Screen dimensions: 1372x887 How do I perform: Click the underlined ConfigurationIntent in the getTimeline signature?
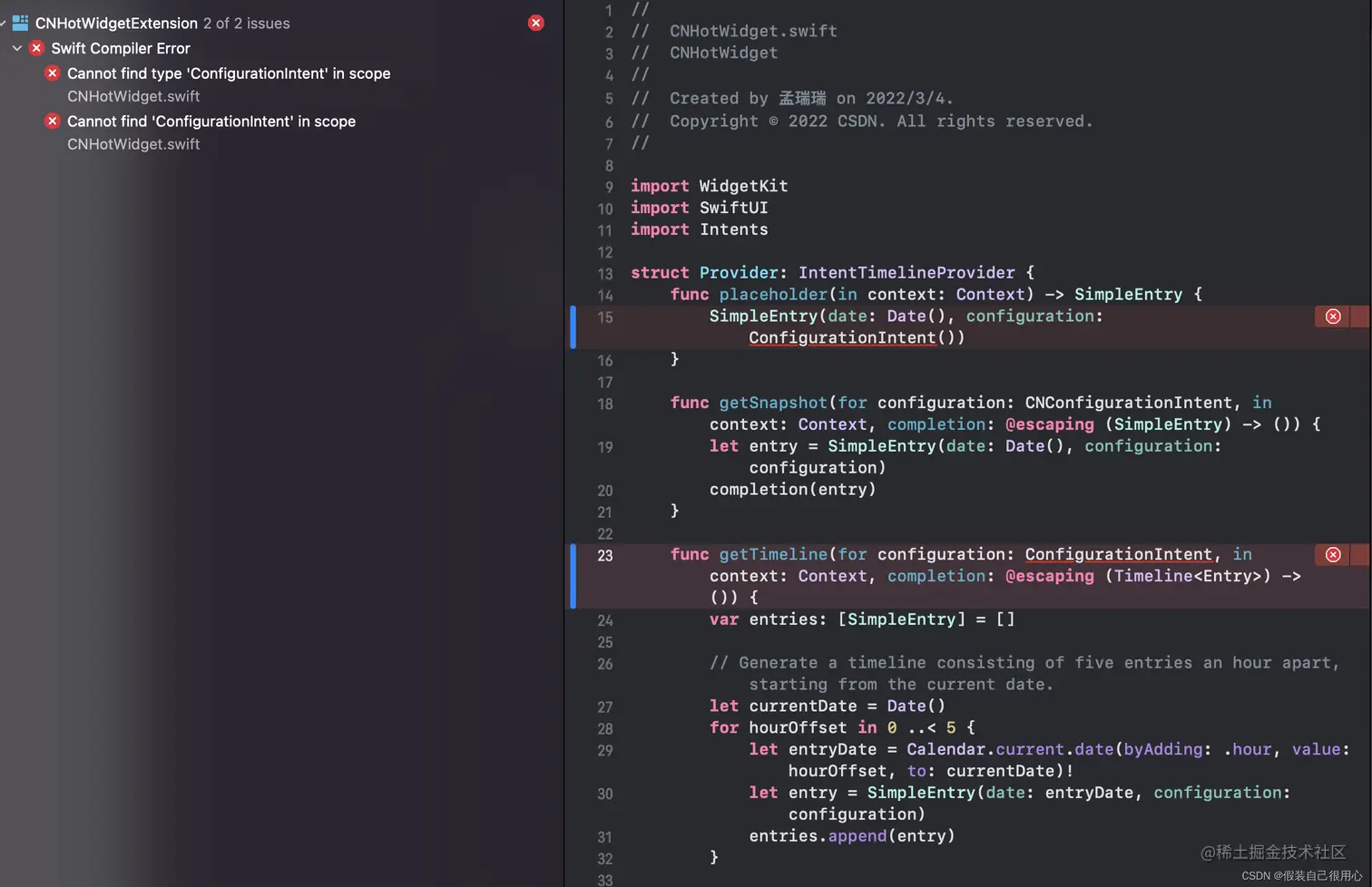point(1119,554)
